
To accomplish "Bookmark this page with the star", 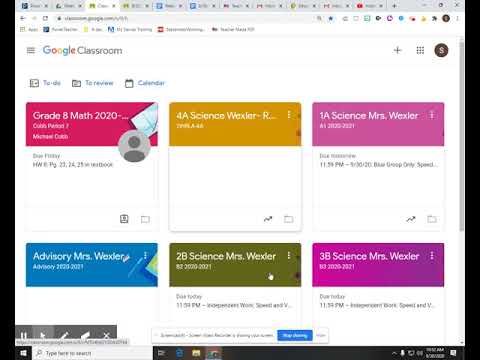I will (x=331, y=18).
